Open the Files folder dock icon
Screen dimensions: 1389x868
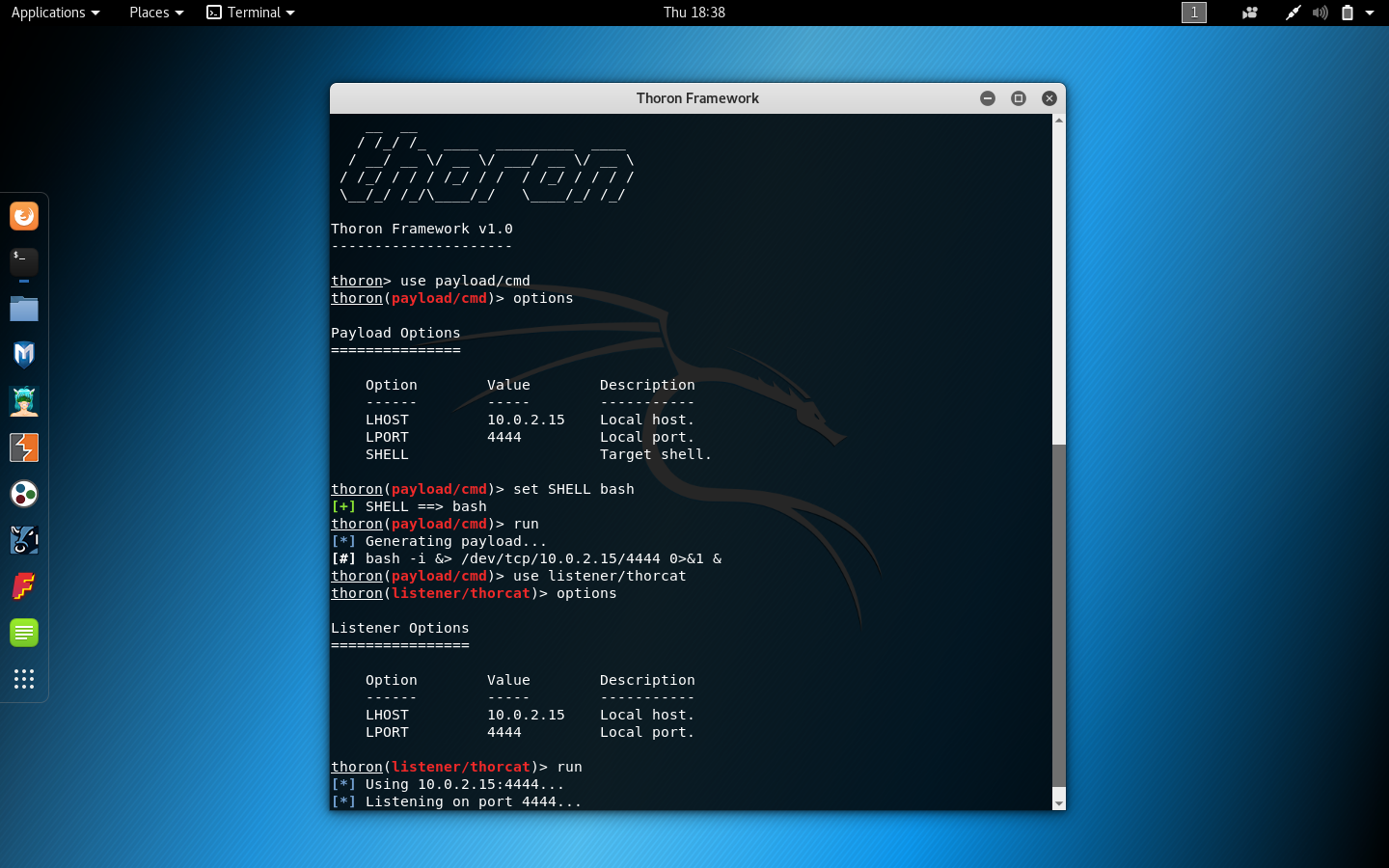[24, 309]
